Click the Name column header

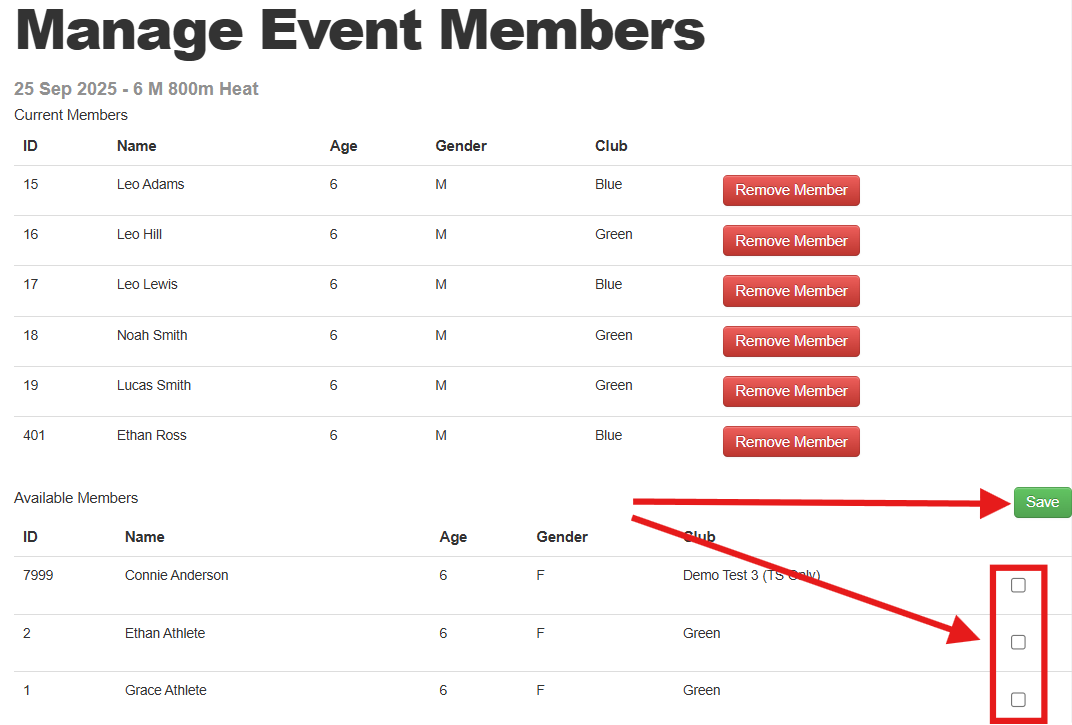tap(137, 146)
